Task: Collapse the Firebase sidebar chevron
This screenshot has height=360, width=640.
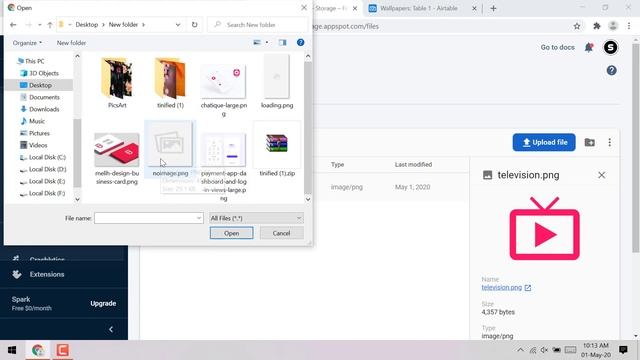Action: click(x=111, y=329)
